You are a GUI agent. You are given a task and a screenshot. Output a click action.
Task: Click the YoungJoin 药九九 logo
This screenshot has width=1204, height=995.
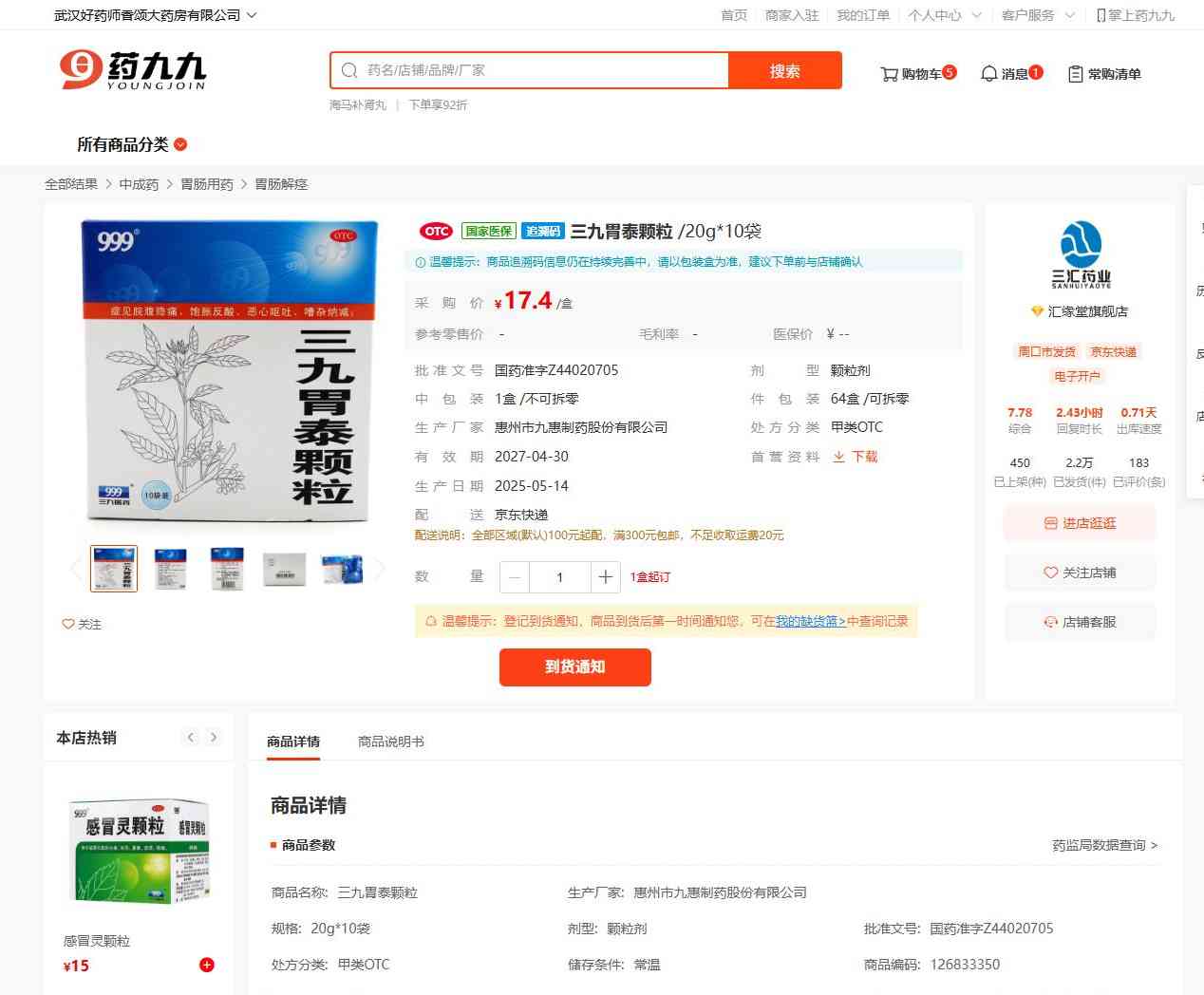point(132,70)
